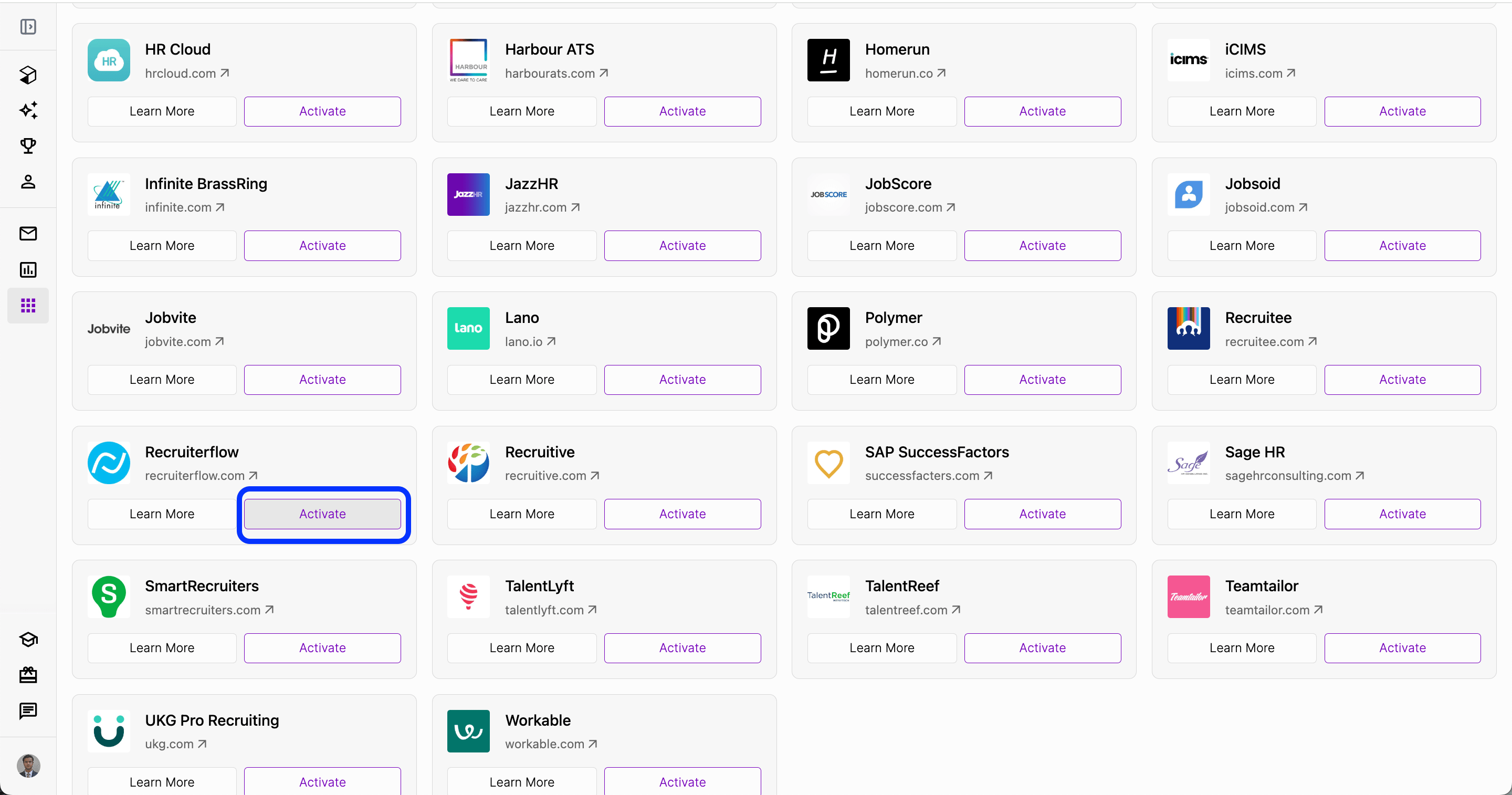The image size is (1512, 795).
Task: Activate the HR Cloud integration
Action: click(x=322, y=111)
